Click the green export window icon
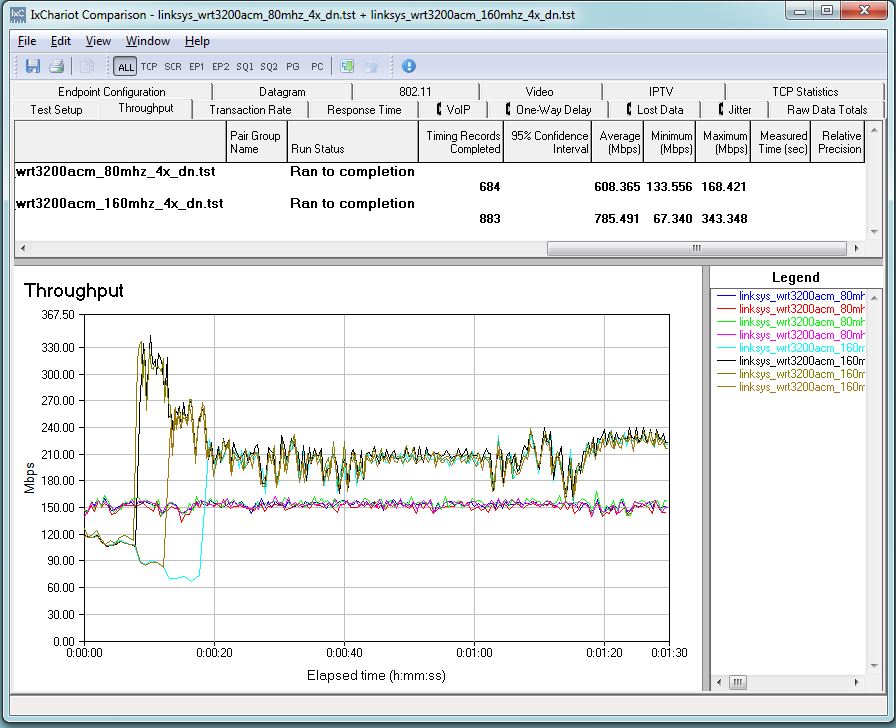 click(x=347, y=66)
